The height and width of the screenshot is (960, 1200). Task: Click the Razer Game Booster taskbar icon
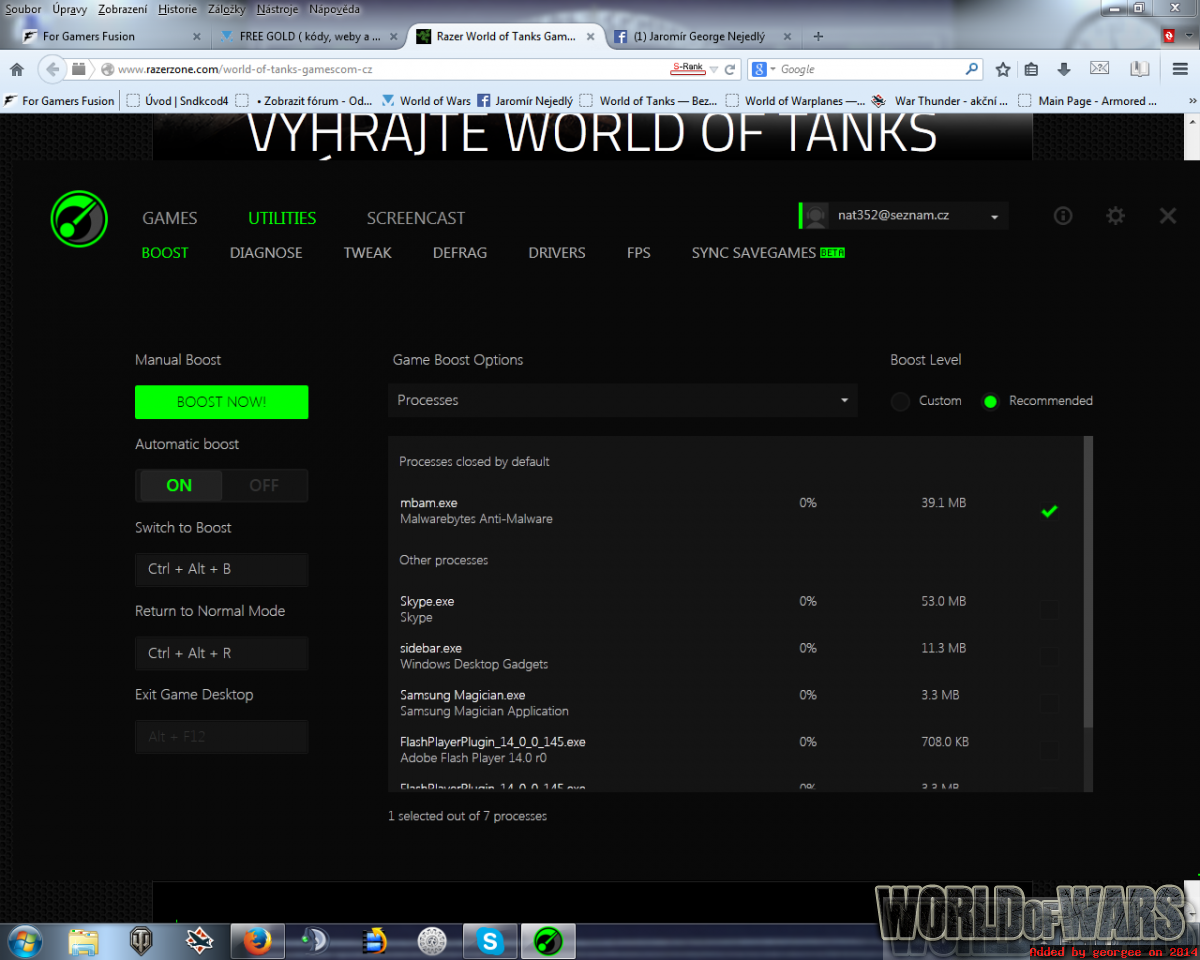pos(547,941)
